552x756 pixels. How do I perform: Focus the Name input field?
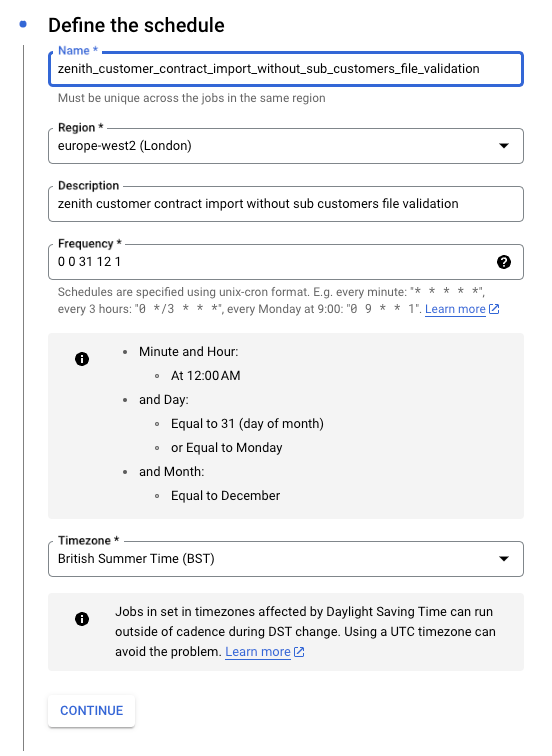[286, 69]
